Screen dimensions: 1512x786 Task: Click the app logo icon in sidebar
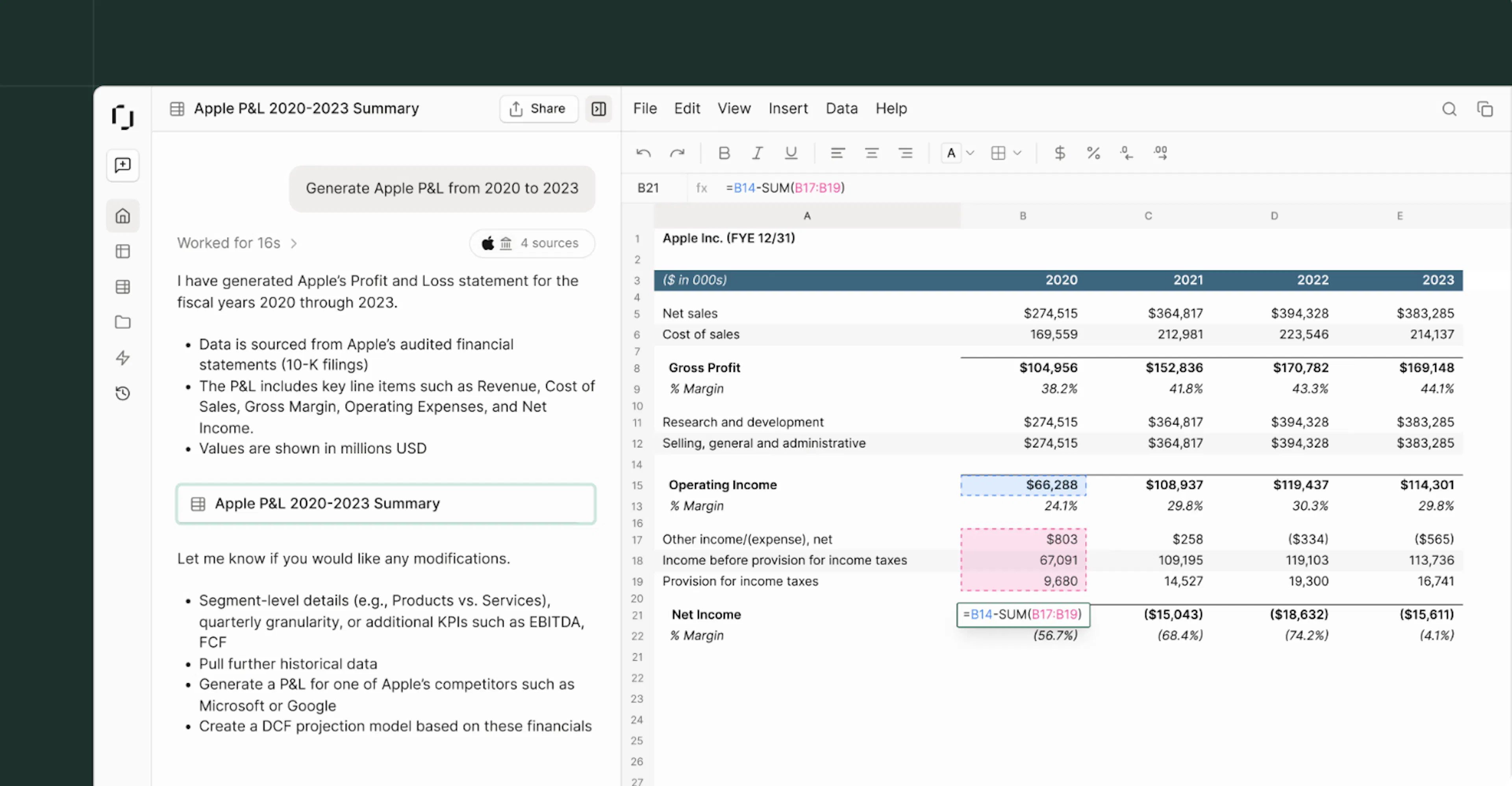coord(123,117)
